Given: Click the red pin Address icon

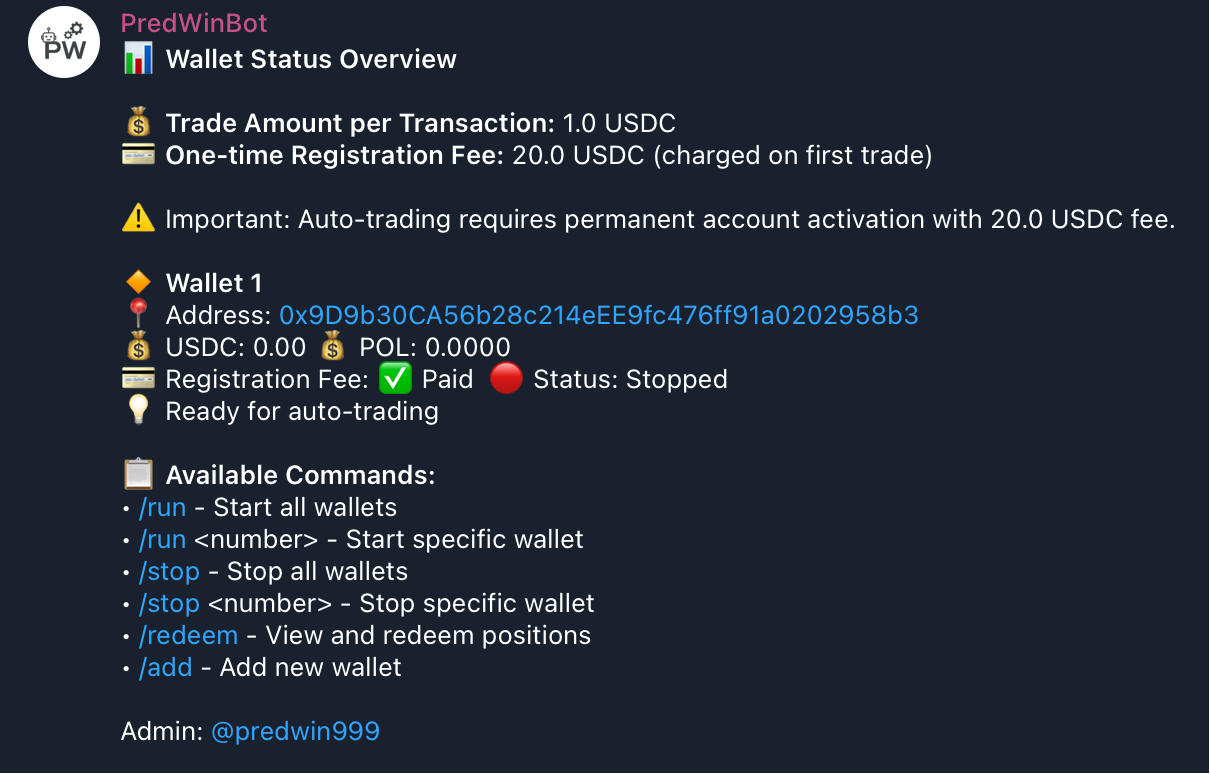Looking at the screenshot, I should [x=138, y=315].
